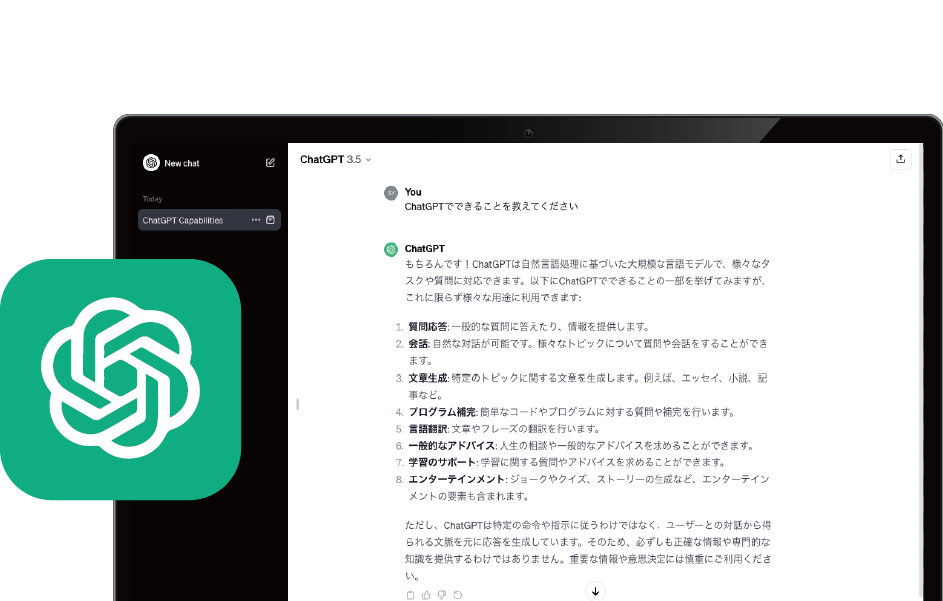The height and width of the screenshot is (601, 943).
Task: Click the large green ChatGPT app icon
Action: [120, 379]
